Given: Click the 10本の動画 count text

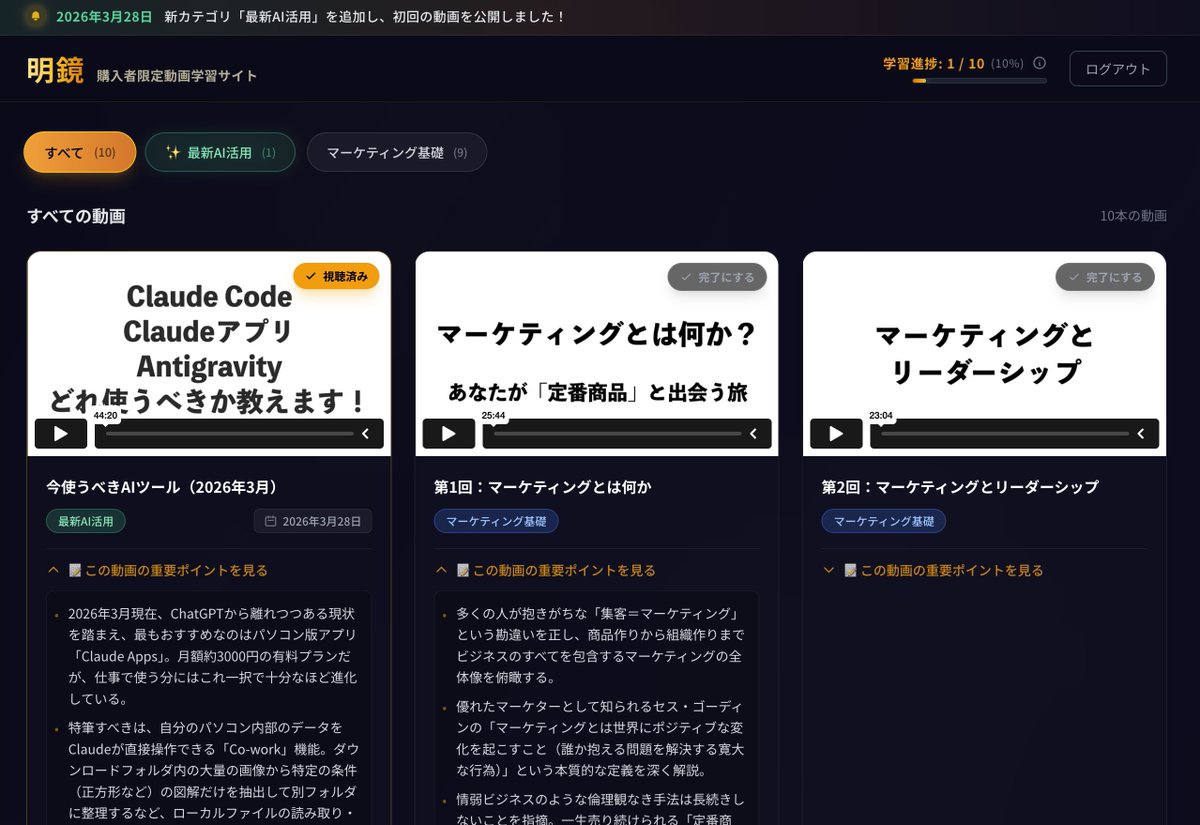Looking at the screenshot, I should [1133, 216].
